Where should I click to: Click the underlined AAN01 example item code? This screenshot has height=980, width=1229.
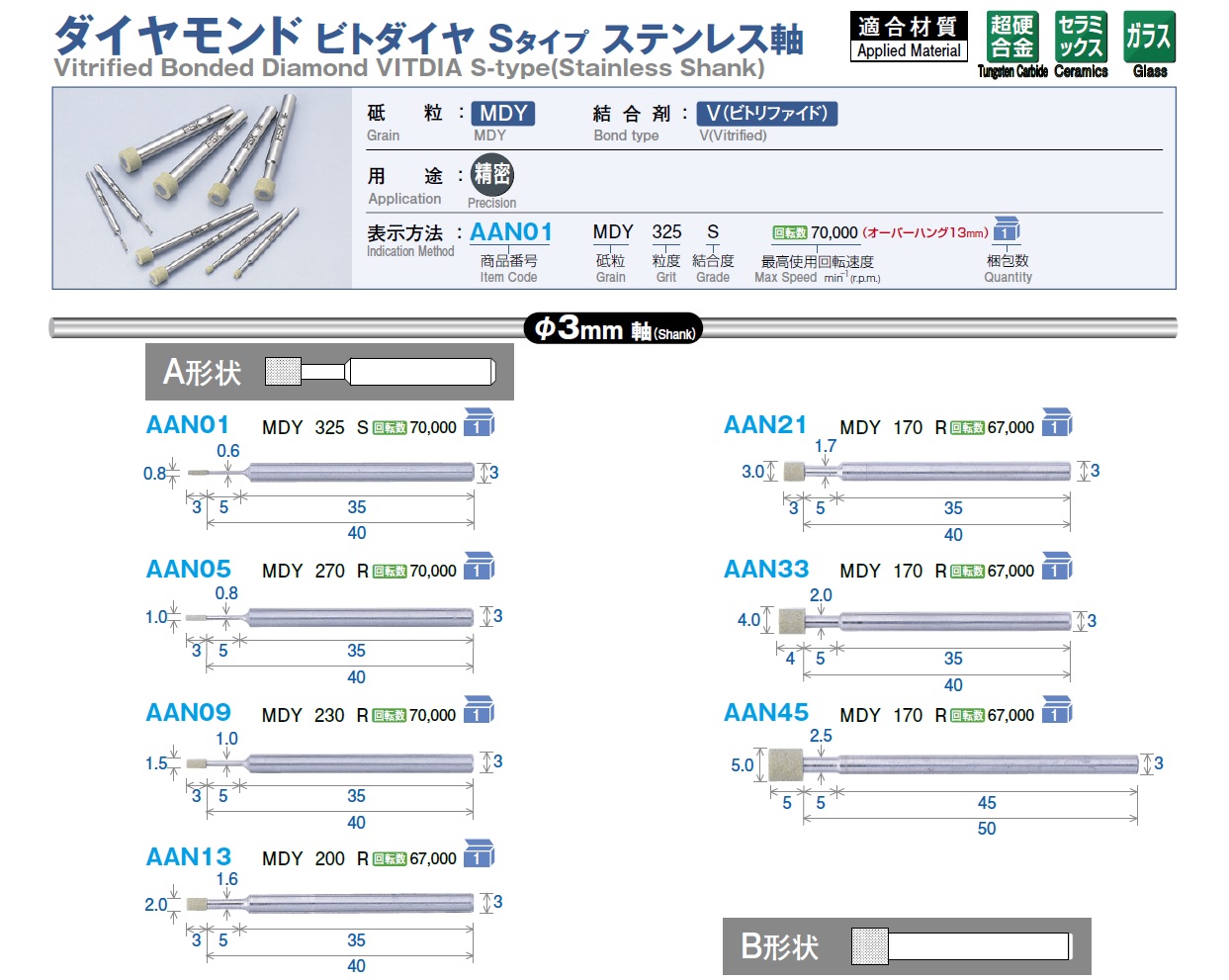(511, 232)
